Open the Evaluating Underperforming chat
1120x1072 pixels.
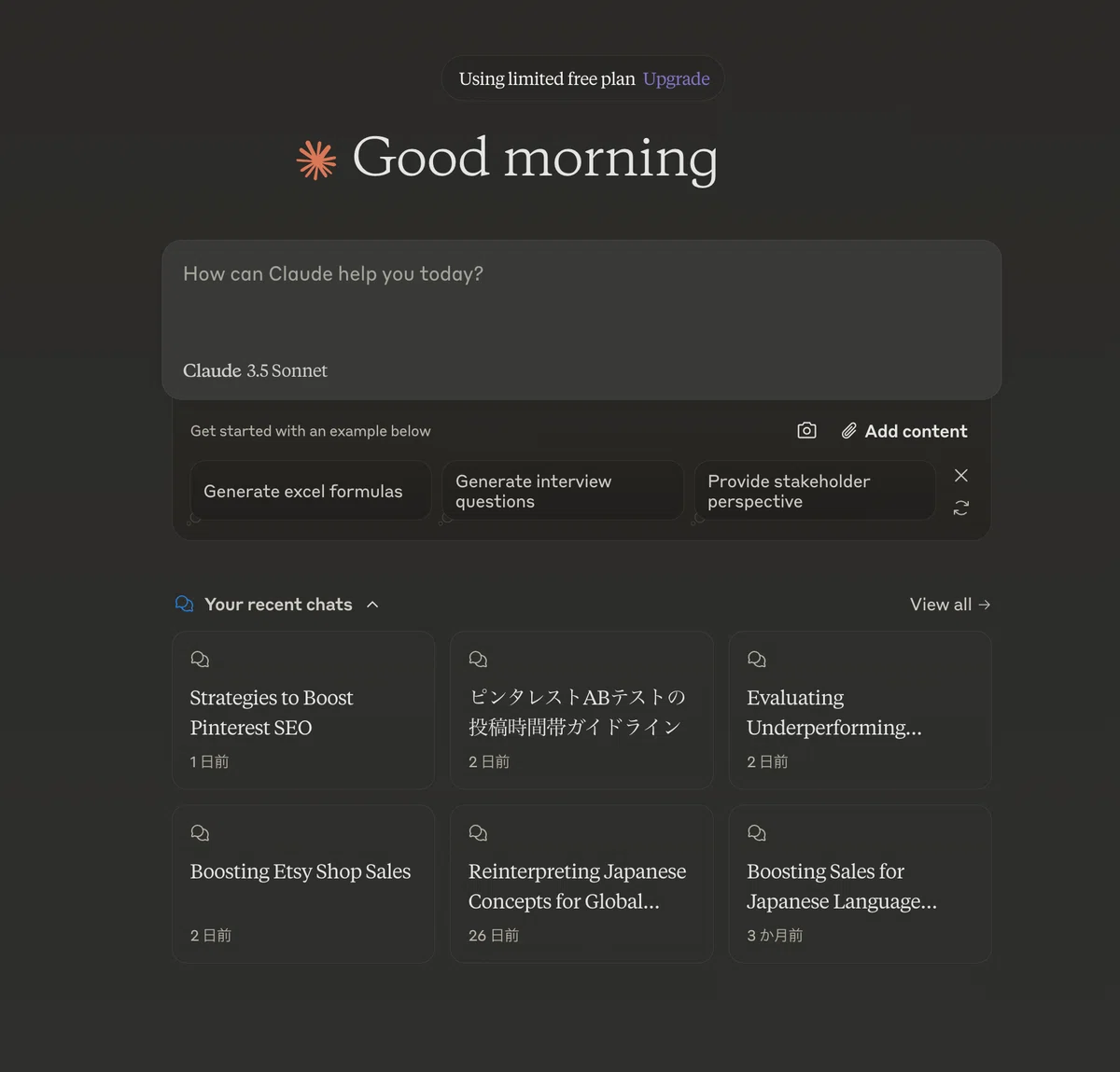[860, 710]
